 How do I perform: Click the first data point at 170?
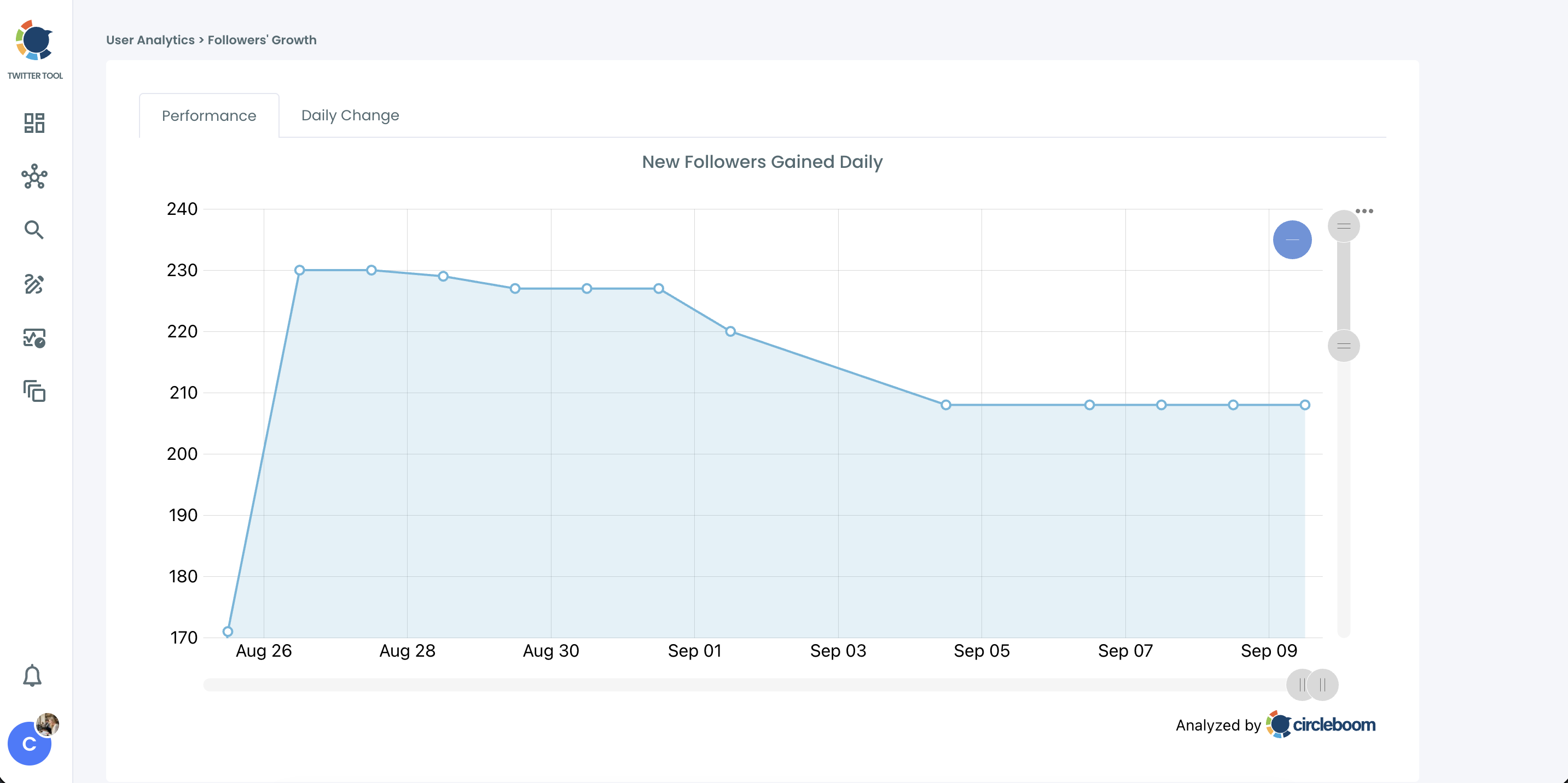point(228,632)
